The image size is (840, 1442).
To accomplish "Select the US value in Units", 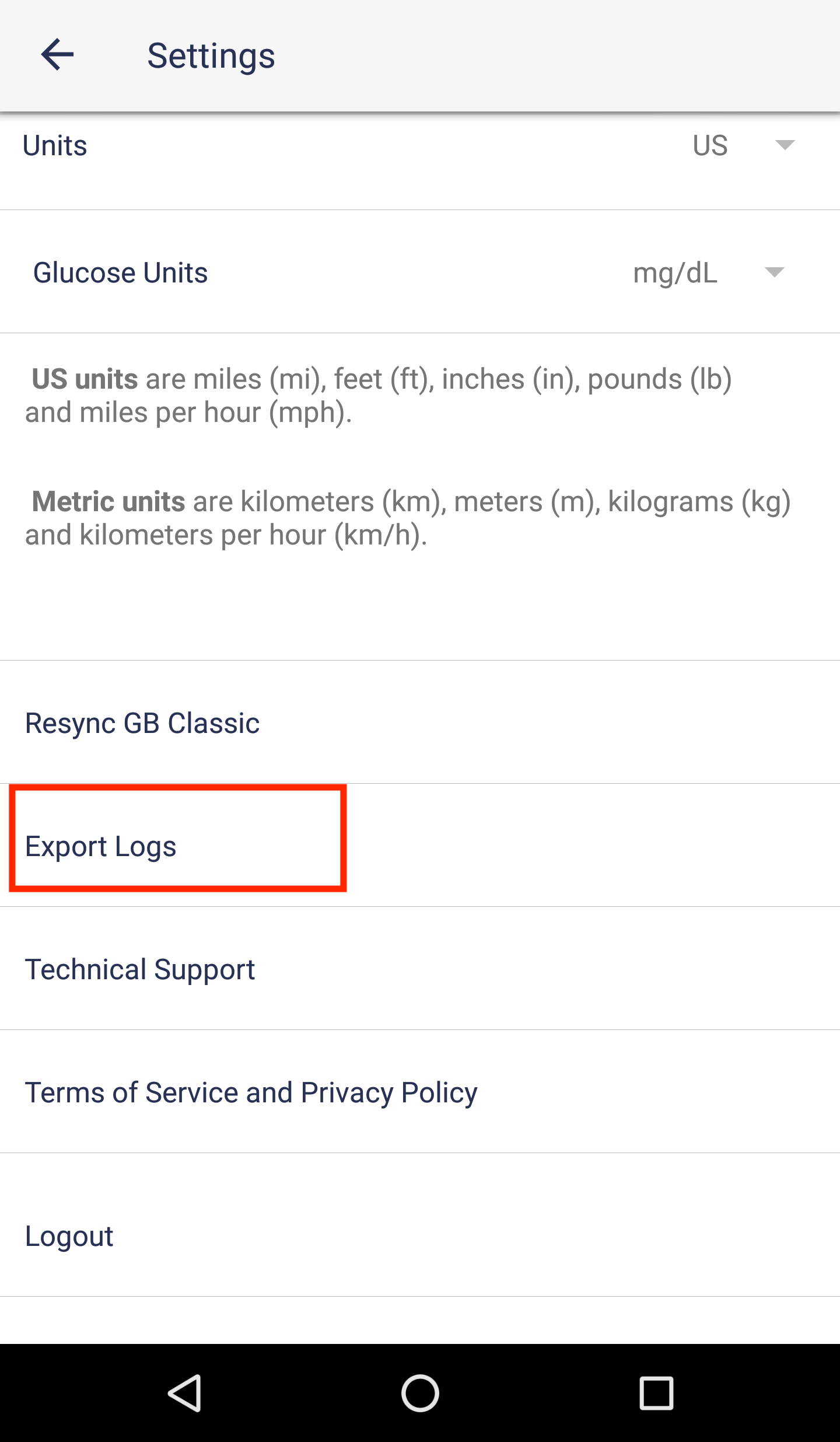I will pos(710,145).
